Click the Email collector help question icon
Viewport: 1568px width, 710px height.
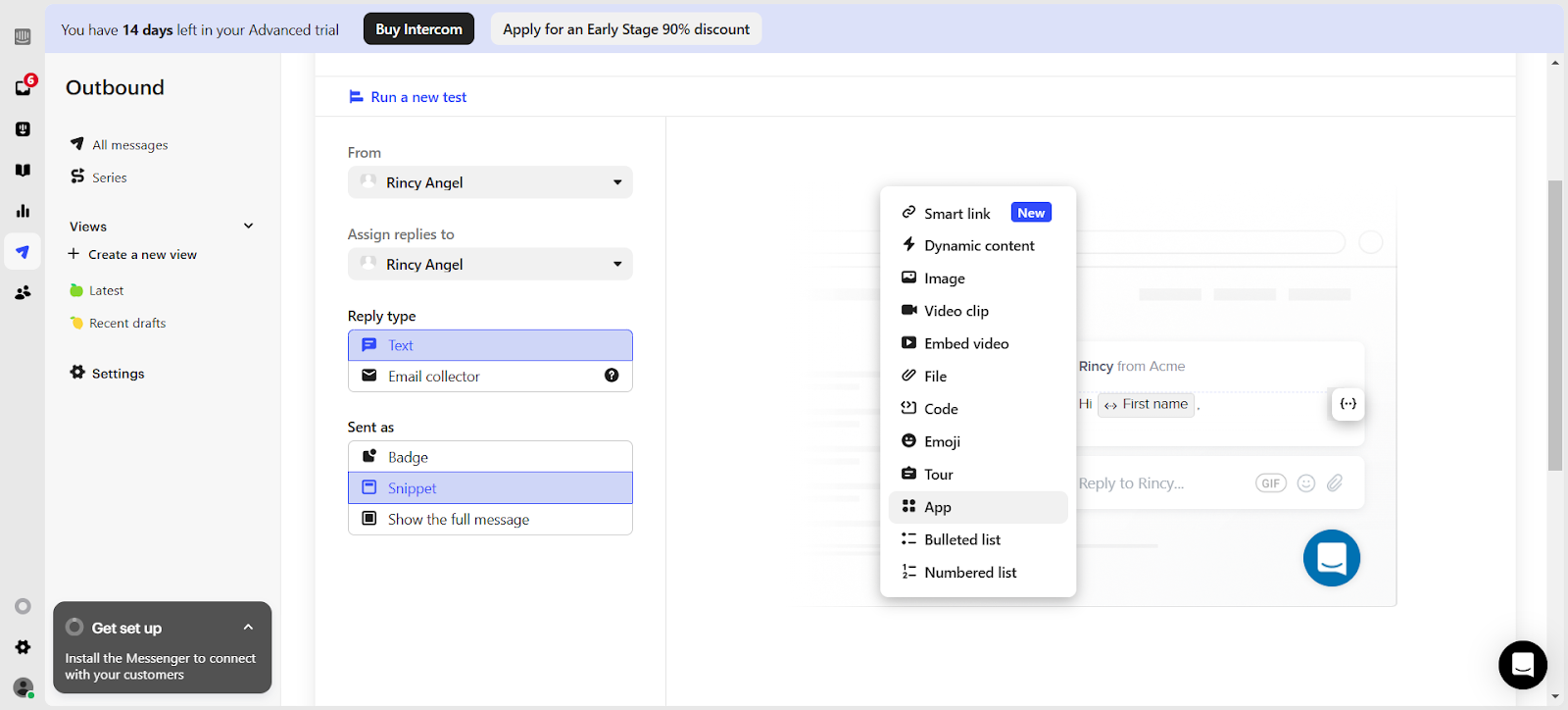point(612,376)
